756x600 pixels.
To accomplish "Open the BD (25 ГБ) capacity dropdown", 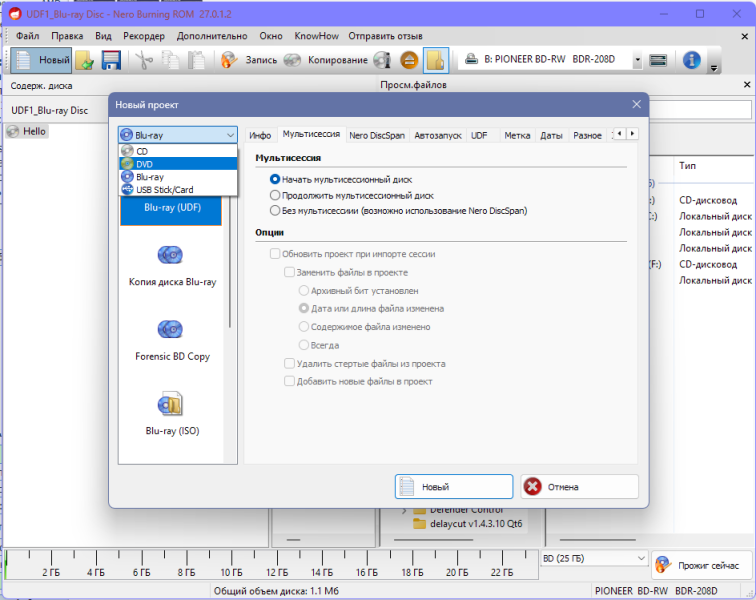I will 594,559.
